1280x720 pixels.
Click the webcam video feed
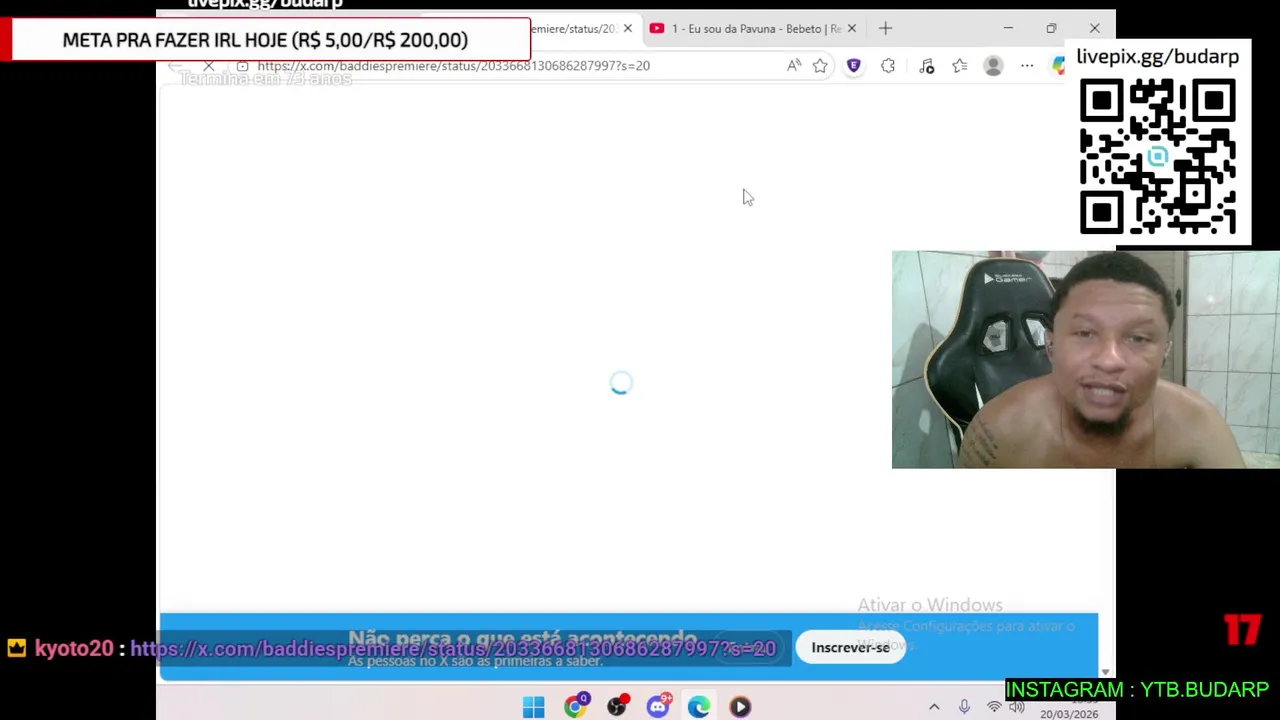pos(1085,359)
